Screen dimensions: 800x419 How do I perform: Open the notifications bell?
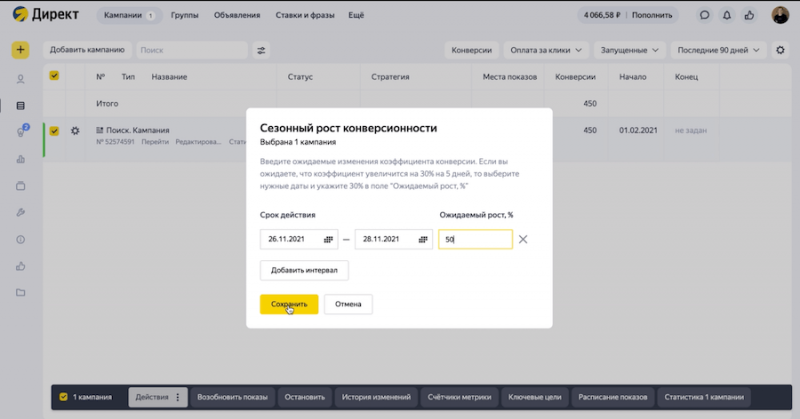click(727, 16)
